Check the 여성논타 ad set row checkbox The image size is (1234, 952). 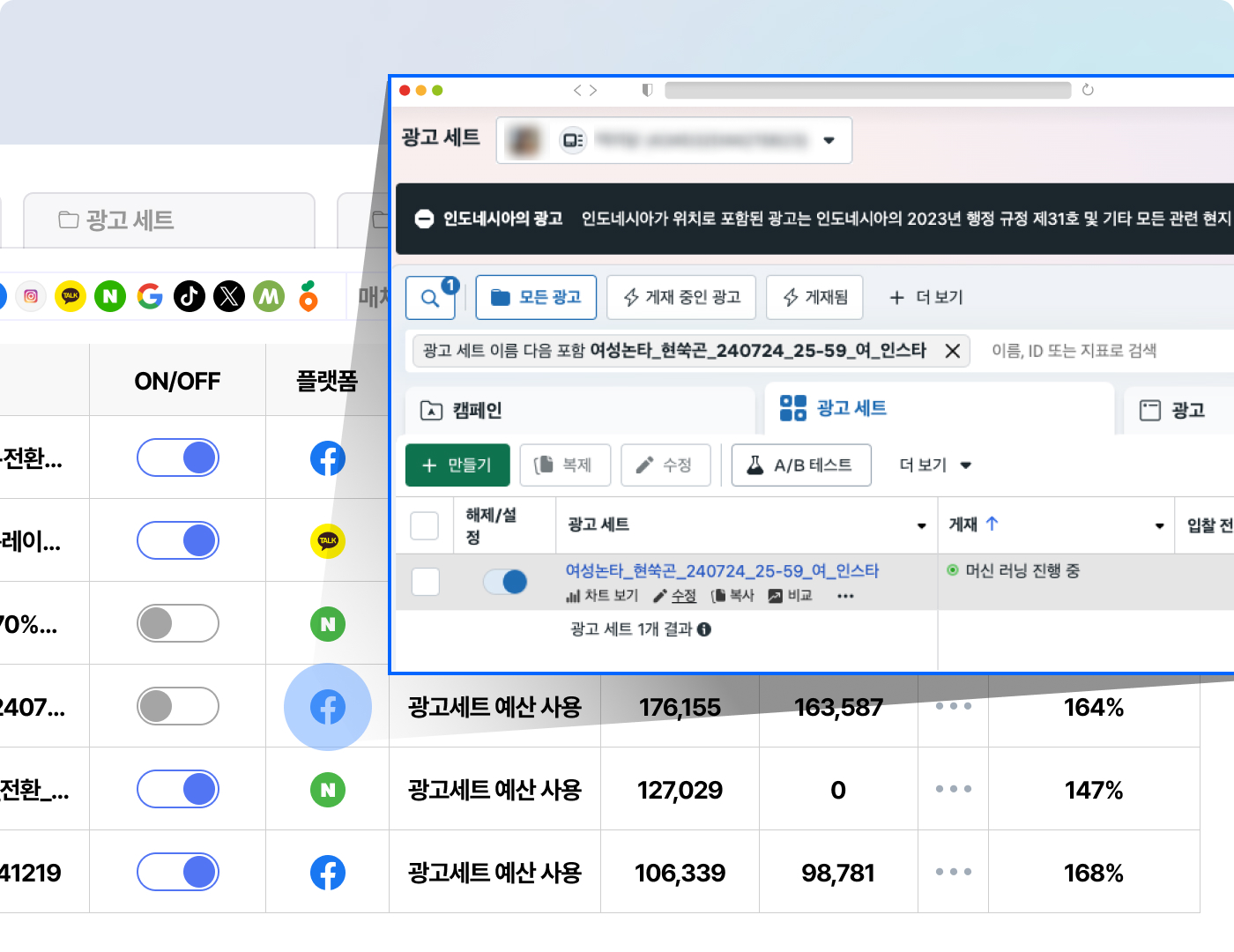pos(426,582)
